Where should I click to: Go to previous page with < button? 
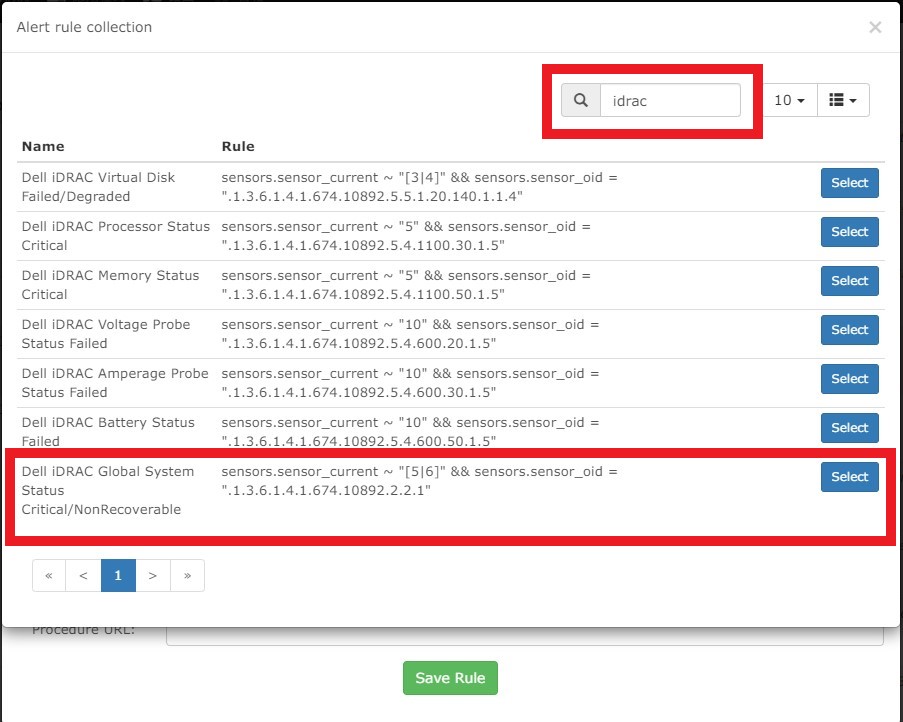tap(84, 575)
